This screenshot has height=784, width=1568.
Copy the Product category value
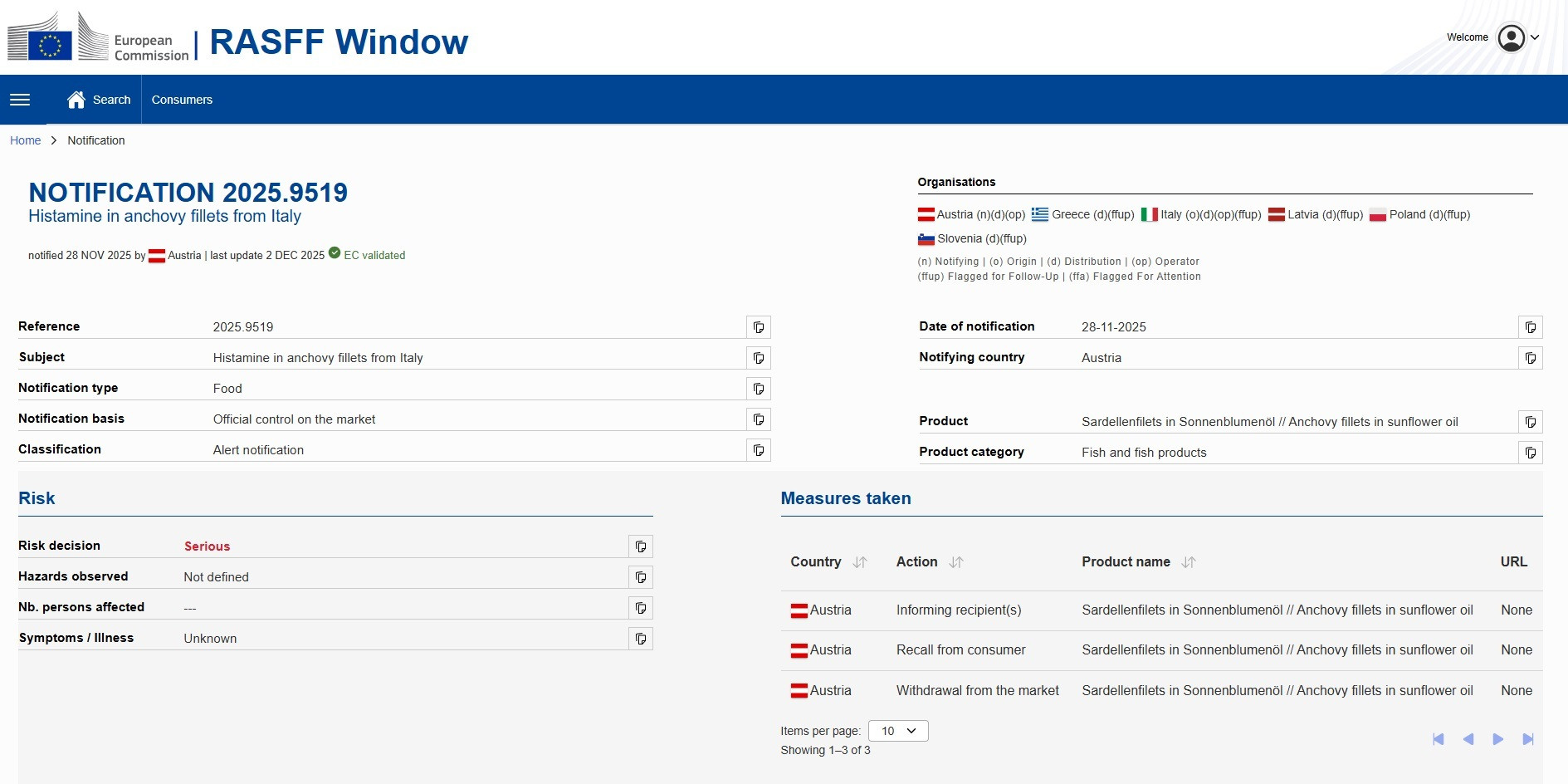coord(1530,453)
